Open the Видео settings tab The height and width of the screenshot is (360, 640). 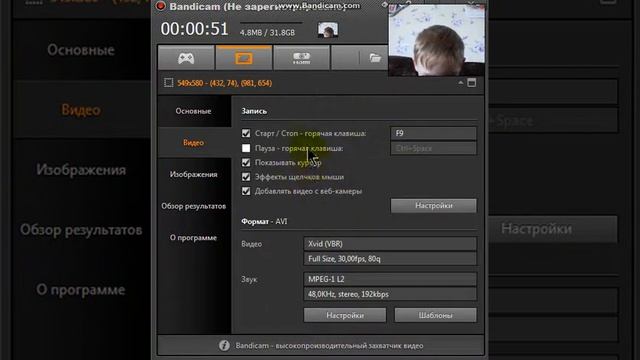coord(193,142)
